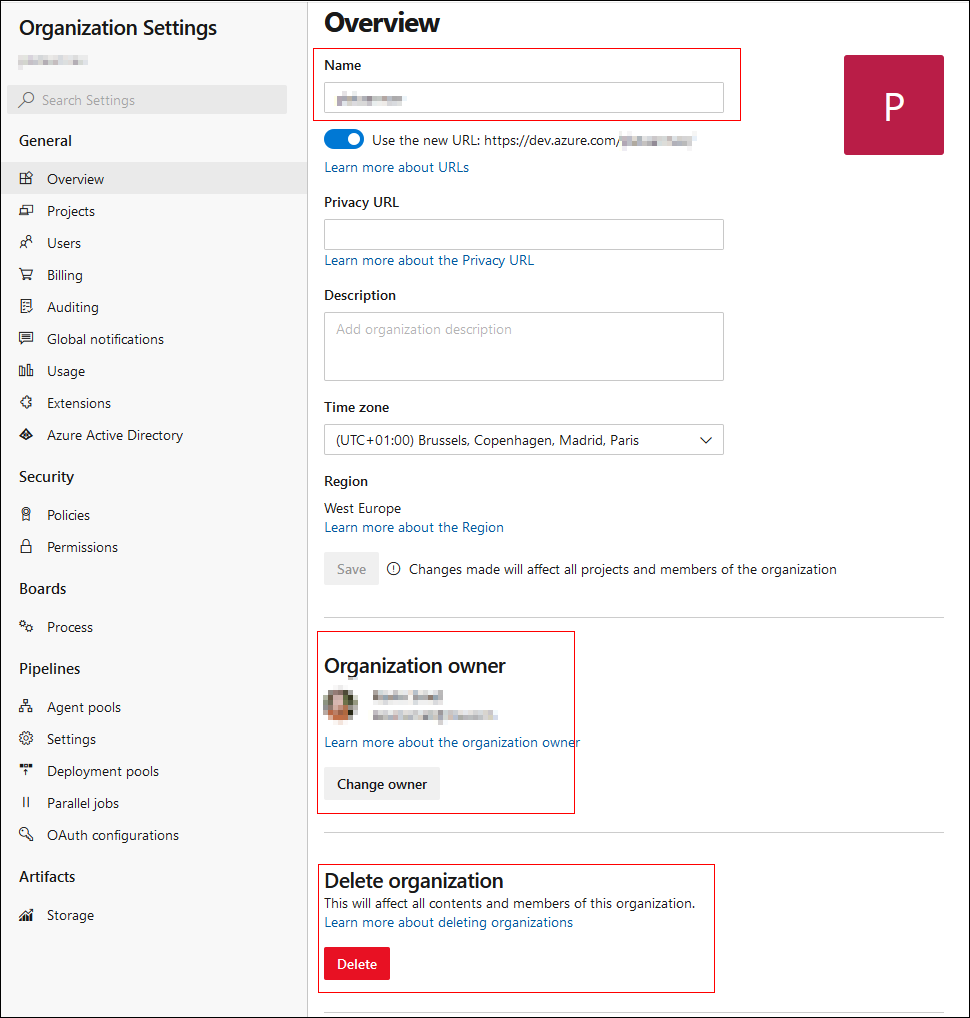The height and width of the screenshot is (1018, 970).
Task: Open Boards Process settings
Action: [154, 627]
